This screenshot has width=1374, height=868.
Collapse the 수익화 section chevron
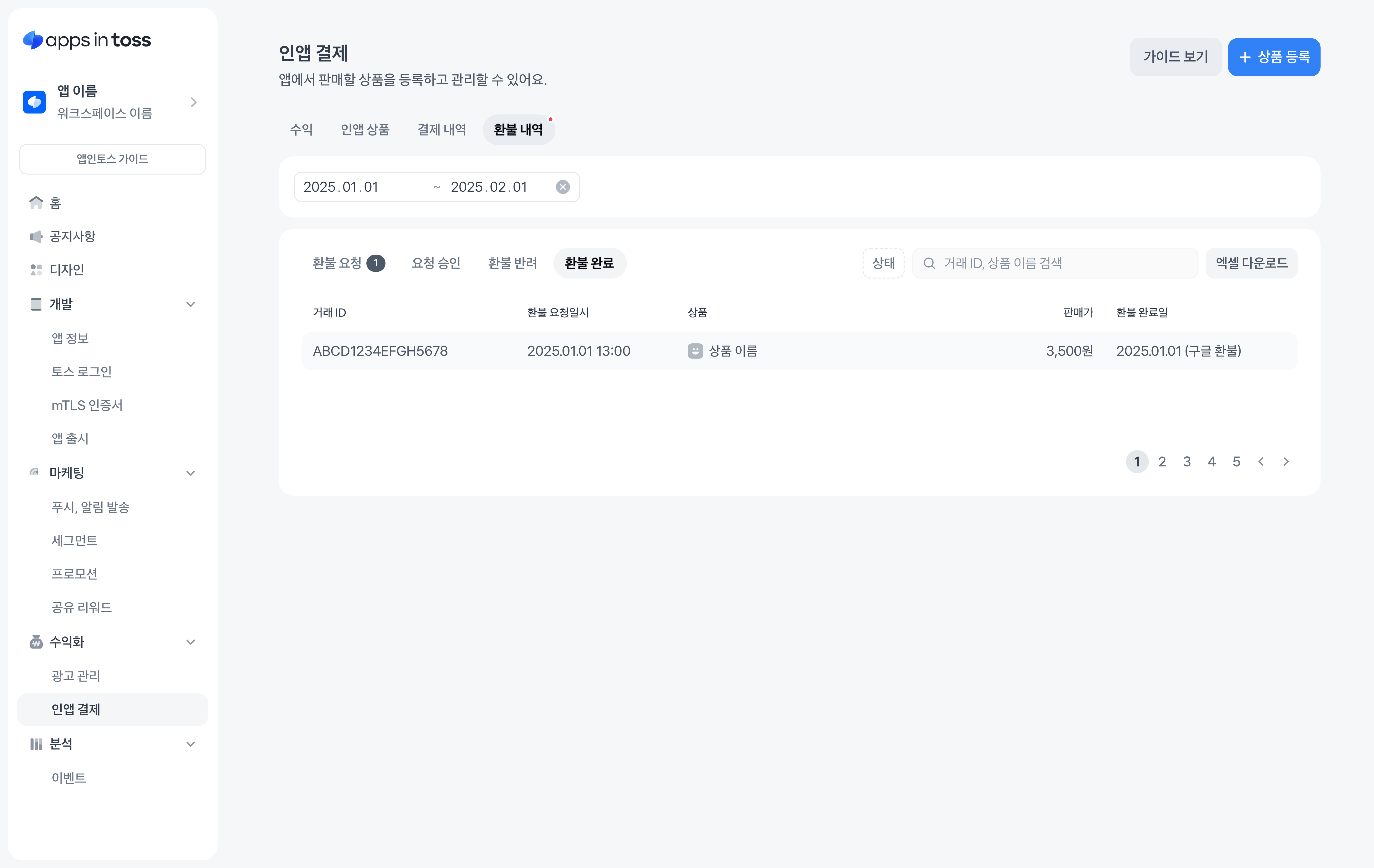191,642
